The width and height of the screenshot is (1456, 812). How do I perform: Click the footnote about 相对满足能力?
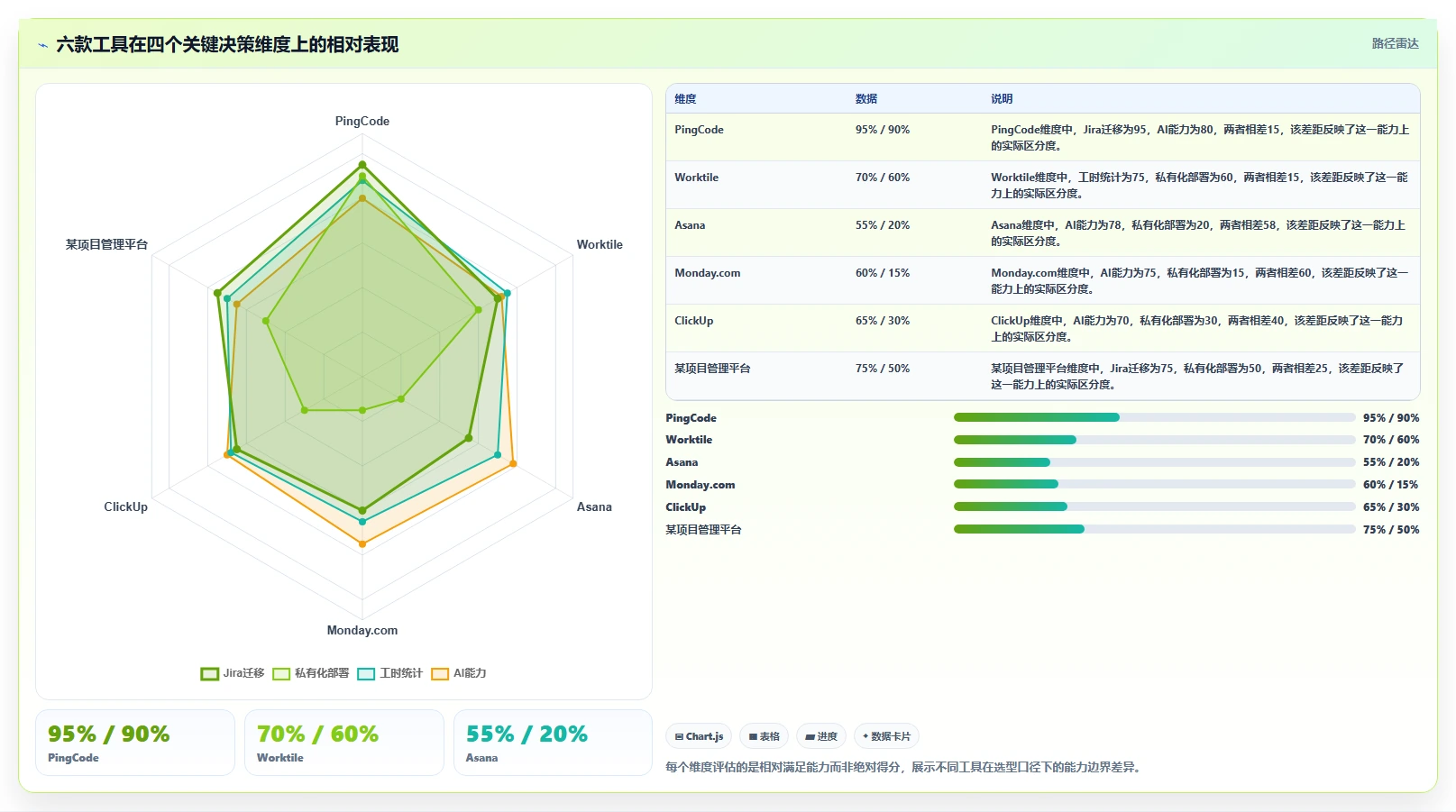click(905, 768)
